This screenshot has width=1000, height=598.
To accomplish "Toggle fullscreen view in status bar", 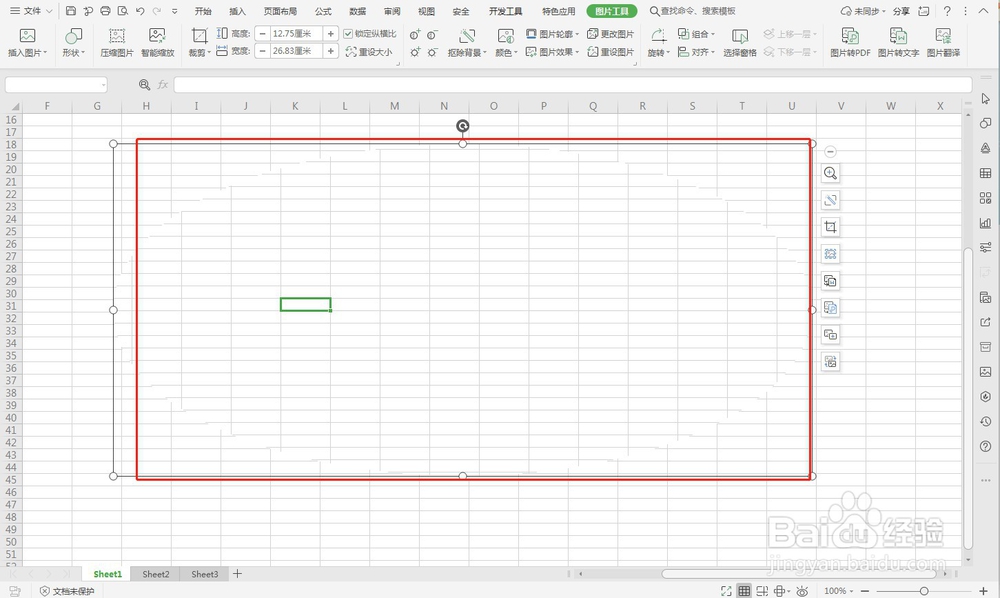I will coord(726,591).
